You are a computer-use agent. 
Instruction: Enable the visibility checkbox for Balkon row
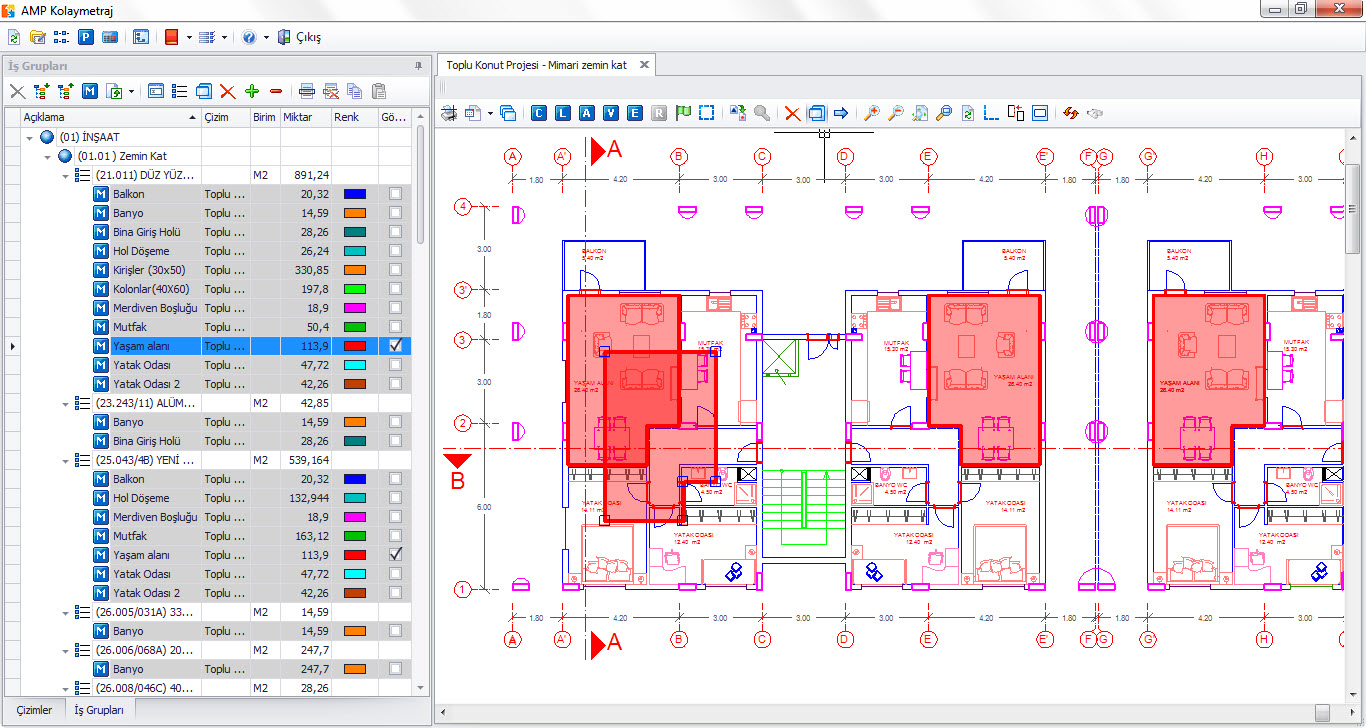click(396, 194)
